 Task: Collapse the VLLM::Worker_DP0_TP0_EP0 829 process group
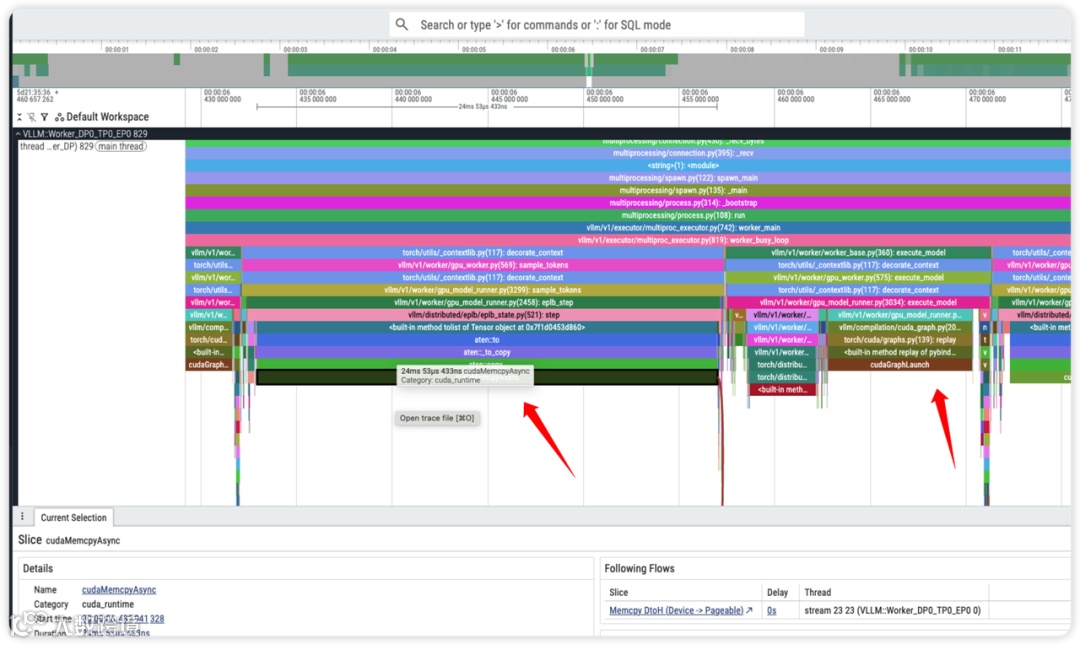19,134
